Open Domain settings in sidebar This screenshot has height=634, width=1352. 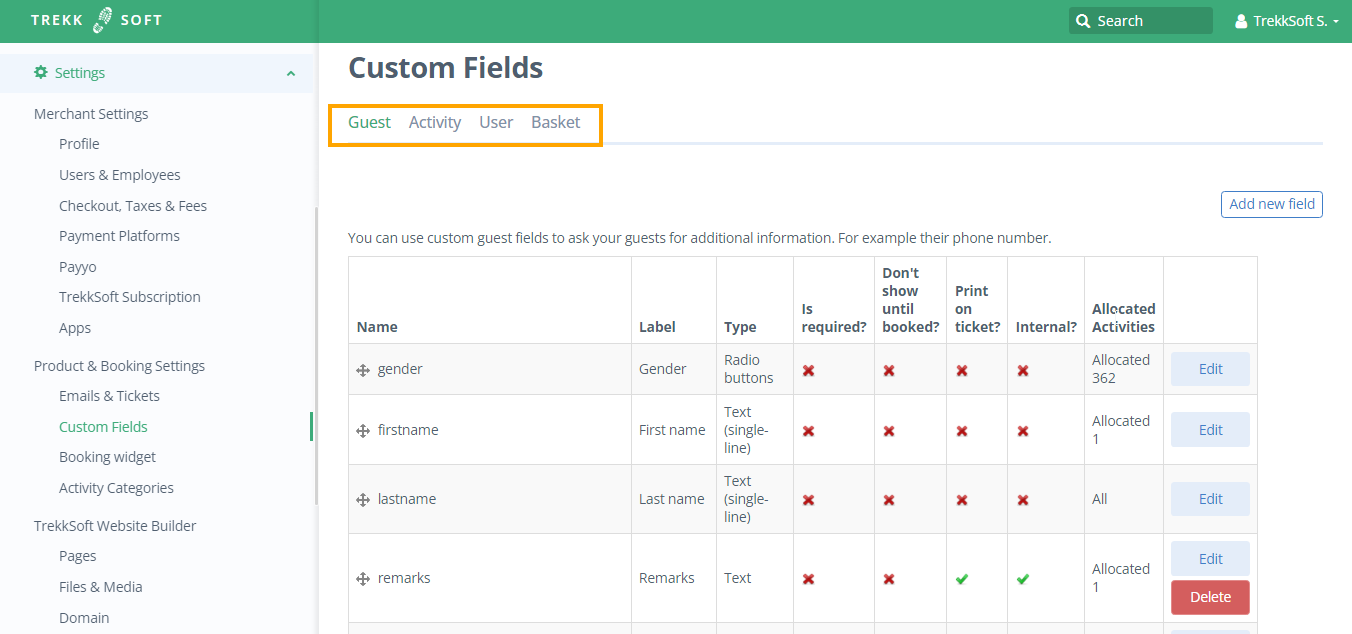pos(84,618)
